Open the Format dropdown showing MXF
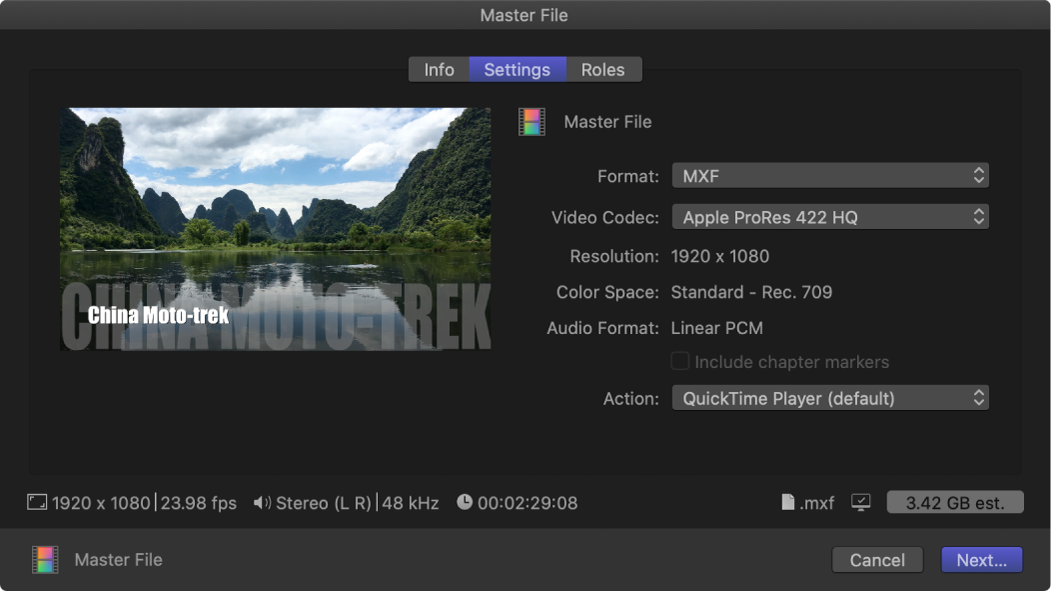The height and width of the screenshot is (591, 1053). [830, 176]
